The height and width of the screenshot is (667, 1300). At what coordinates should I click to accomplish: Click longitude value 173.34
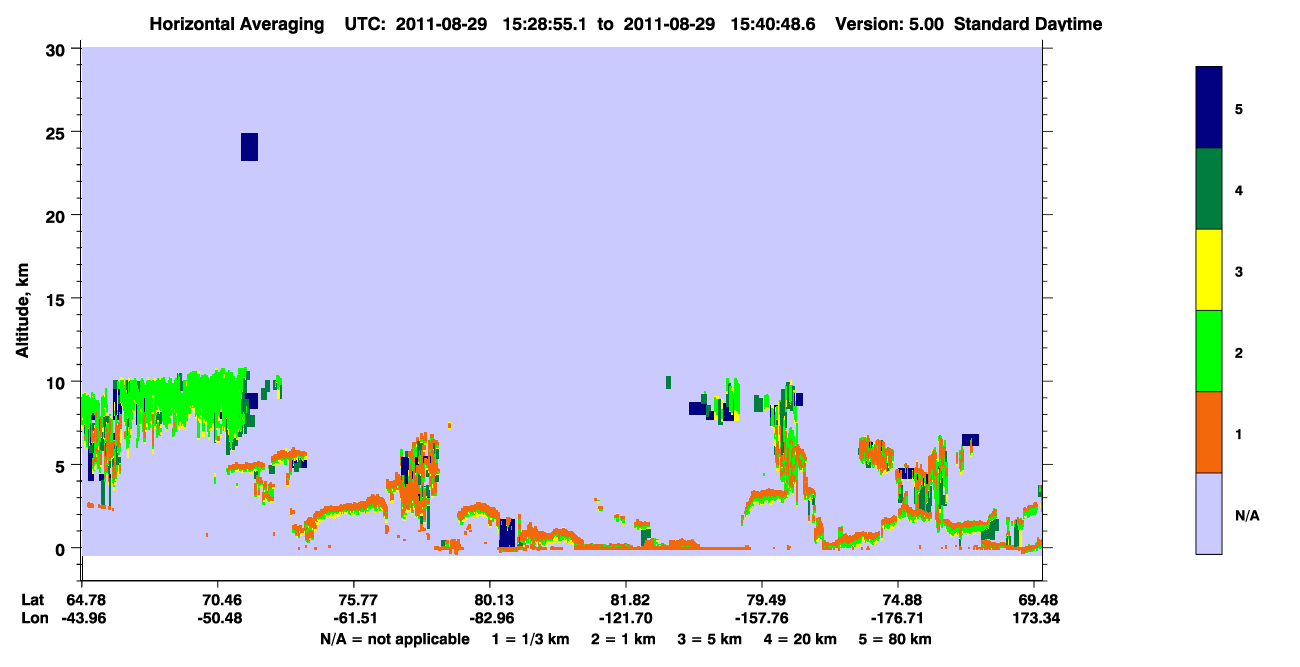(1035, 618)
